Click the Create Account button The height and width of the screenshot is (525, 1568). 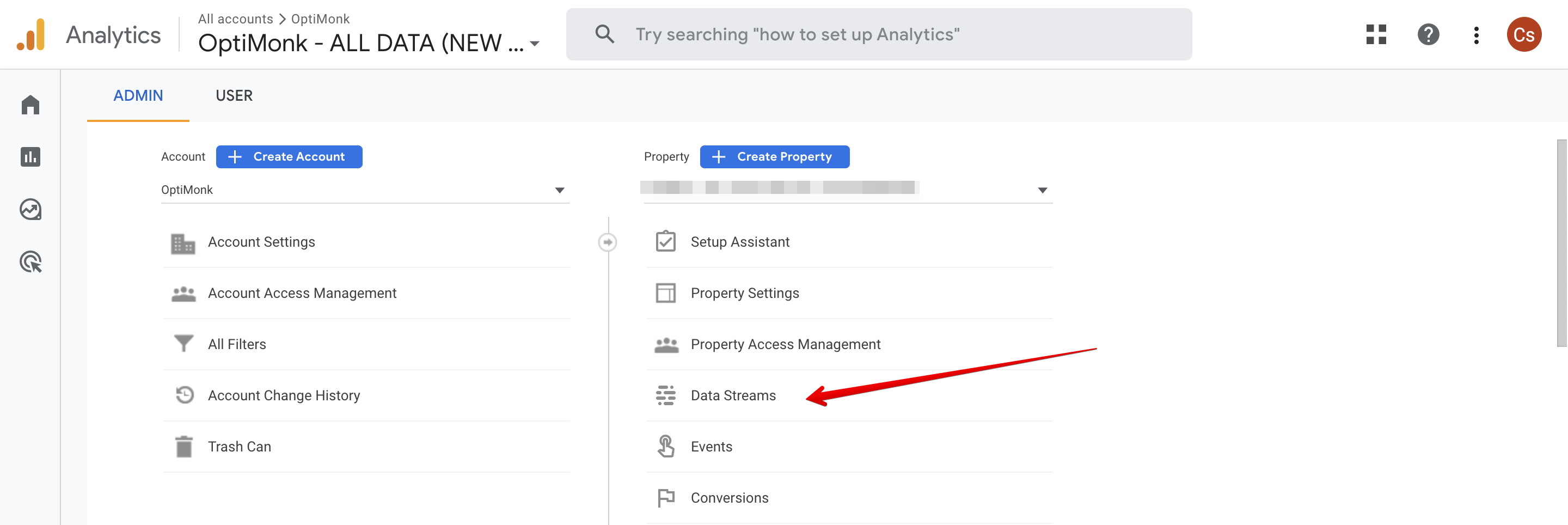coord(289,156)
